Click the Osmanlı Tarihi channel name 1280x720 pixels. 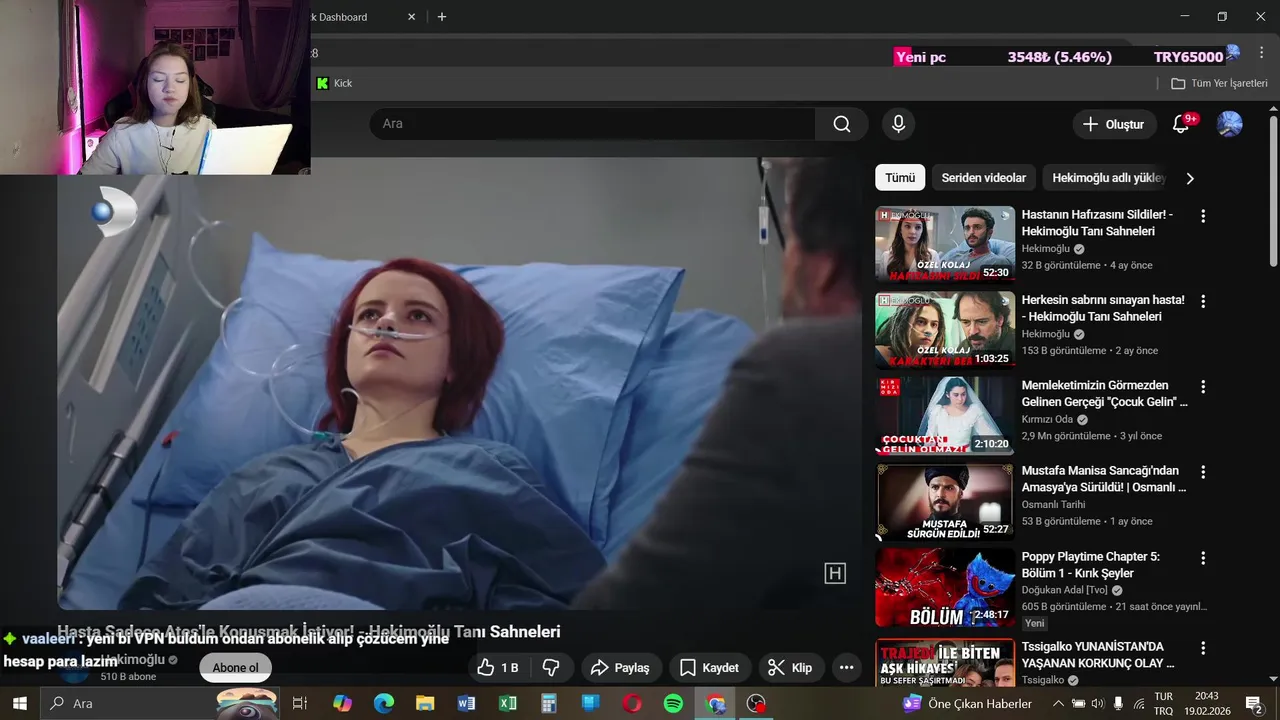point(1053,505)
